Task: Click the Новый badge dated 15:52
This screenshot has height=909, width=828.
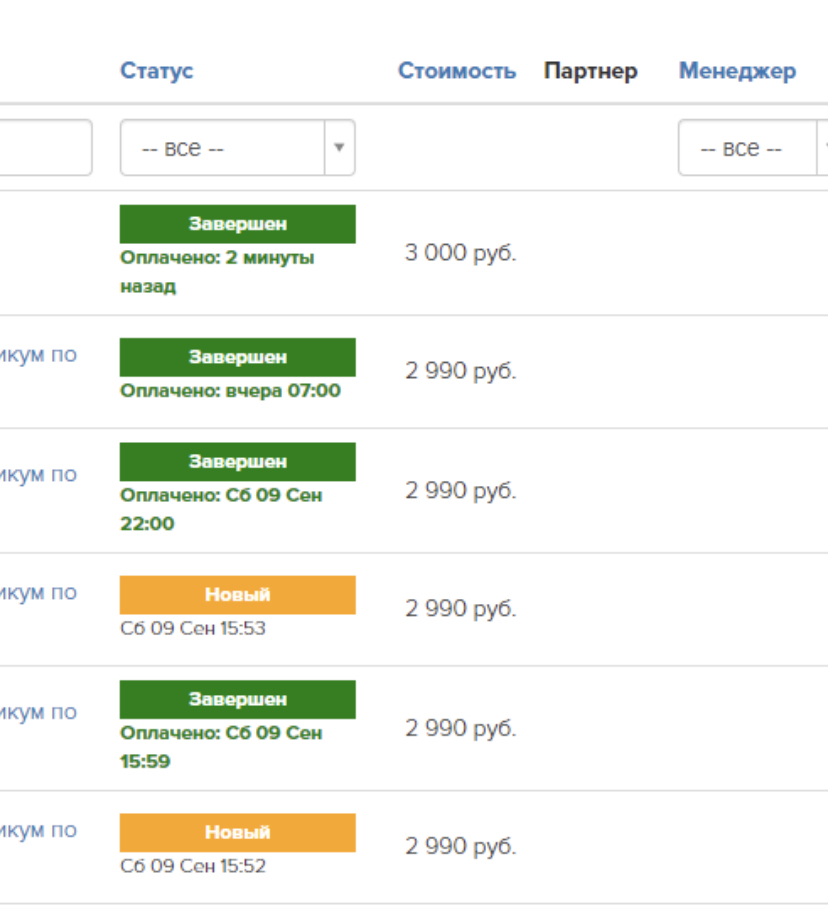Action: (x=237, y=833)
